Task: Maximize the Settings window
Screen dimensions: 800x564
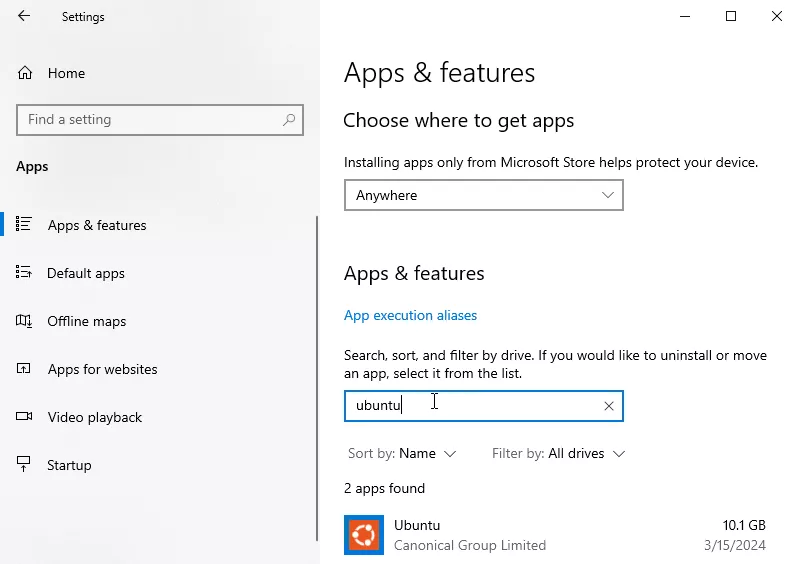Action: click(x=731, y=16)
